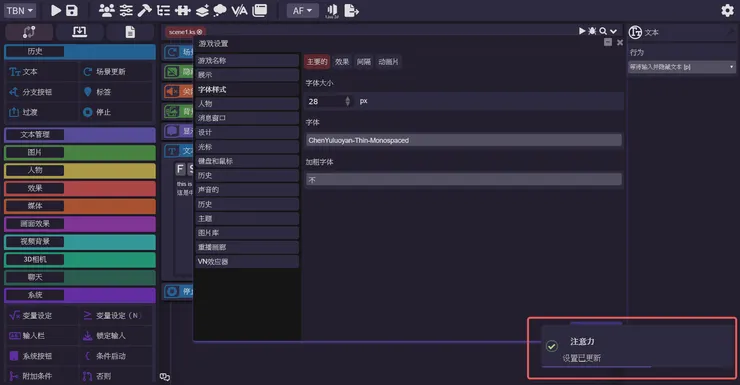Click the chat bubbles icon at bottom left
The height and width of the screenshot is (385, 740).
pos(165,377)
